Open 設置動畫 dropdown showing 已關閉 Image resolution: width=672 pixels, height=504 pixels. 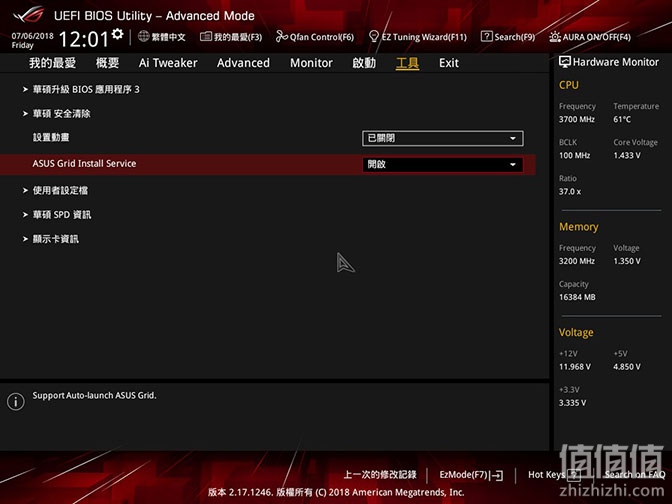click(442, 138)
